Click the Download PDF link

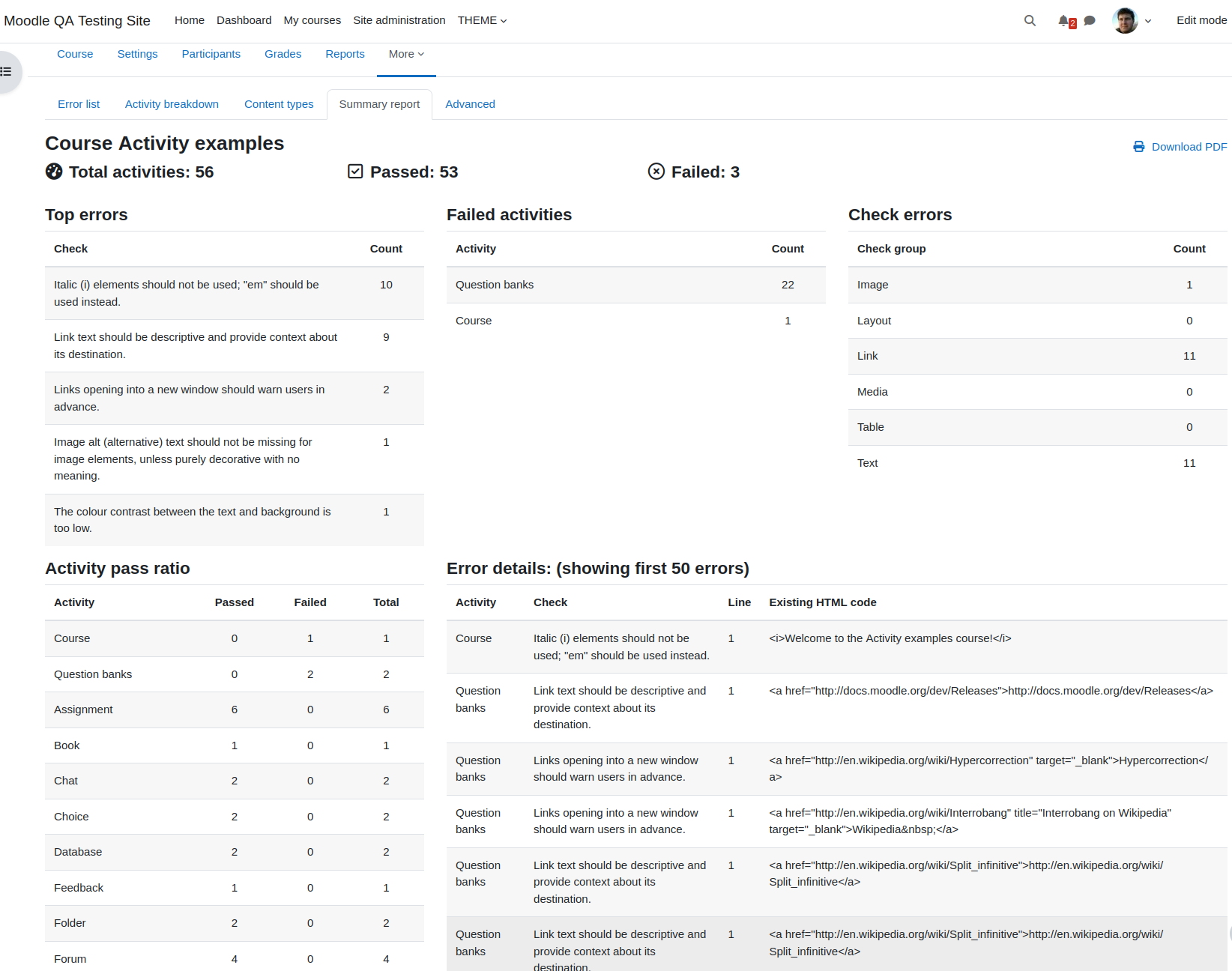tap(1189, 147)
